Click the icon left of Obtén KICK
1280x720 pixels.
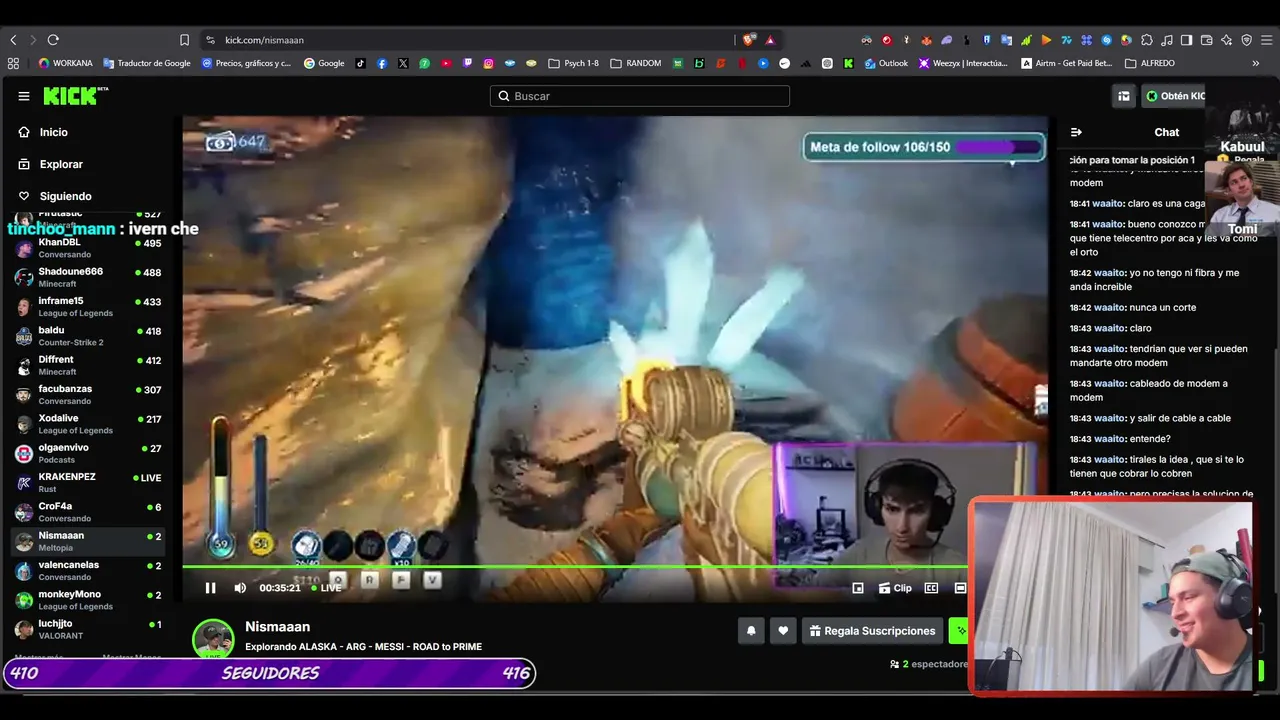coord(1124,96)
